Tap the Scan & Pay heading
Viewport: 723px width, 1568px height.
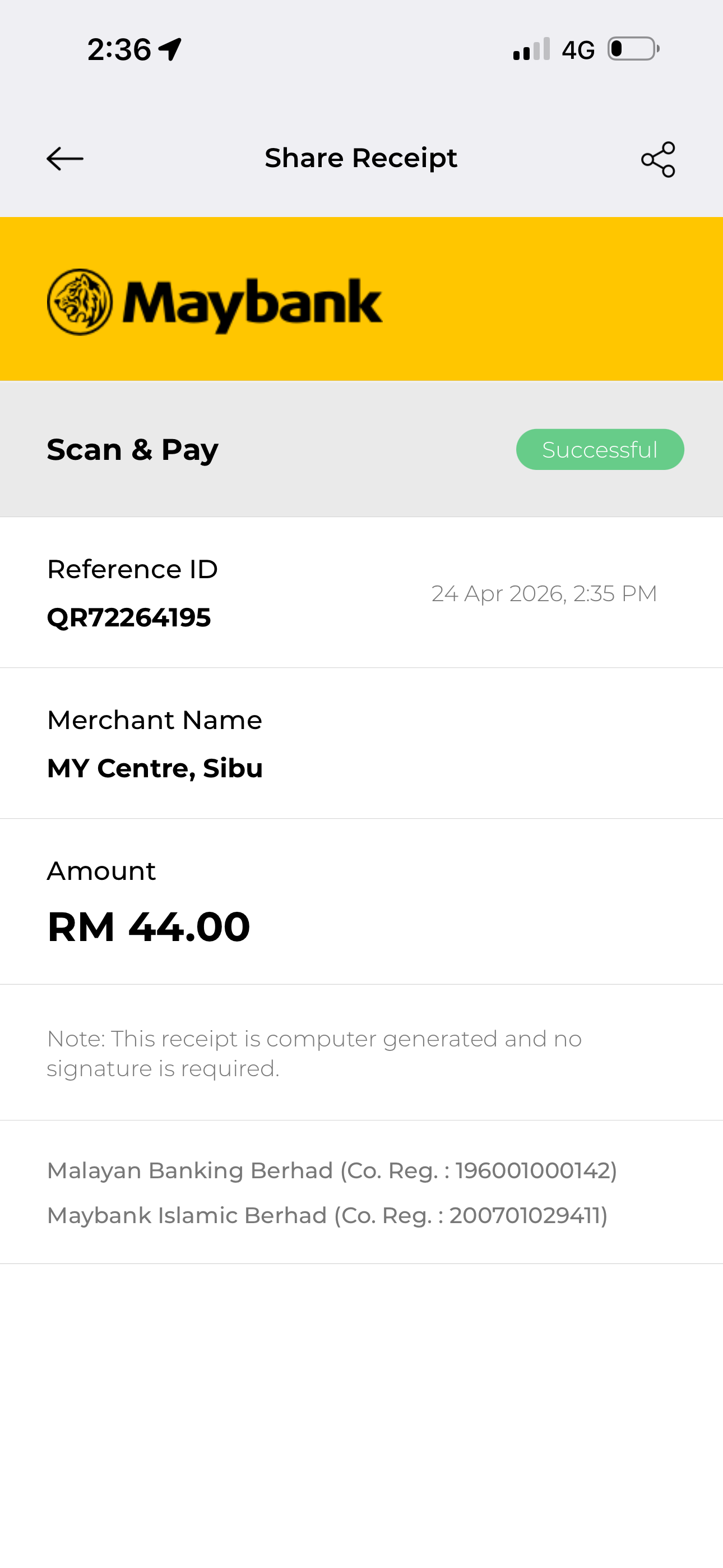(133, 450)
